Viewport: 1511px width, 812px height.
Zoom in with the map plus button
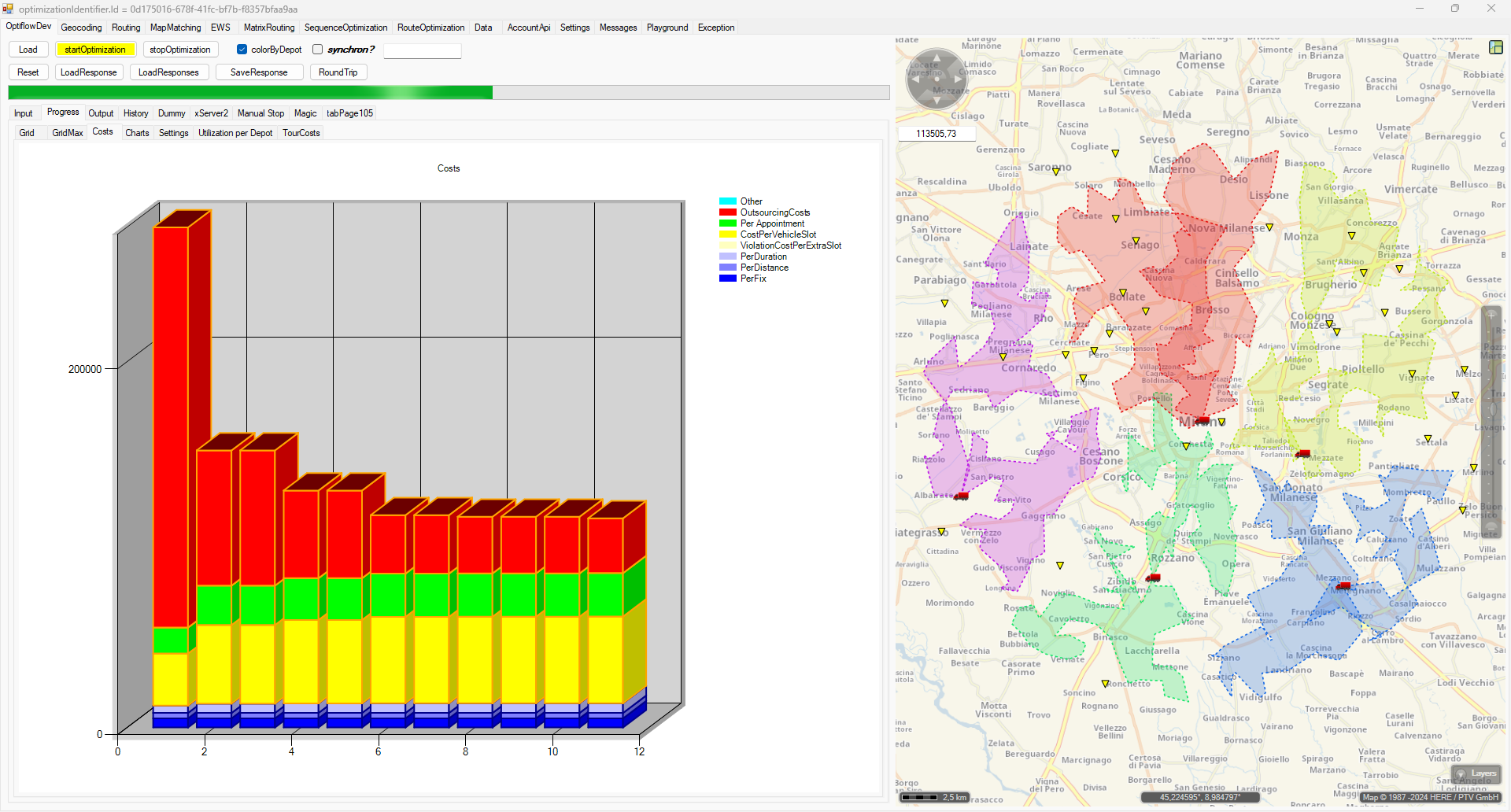[1491, 316]
